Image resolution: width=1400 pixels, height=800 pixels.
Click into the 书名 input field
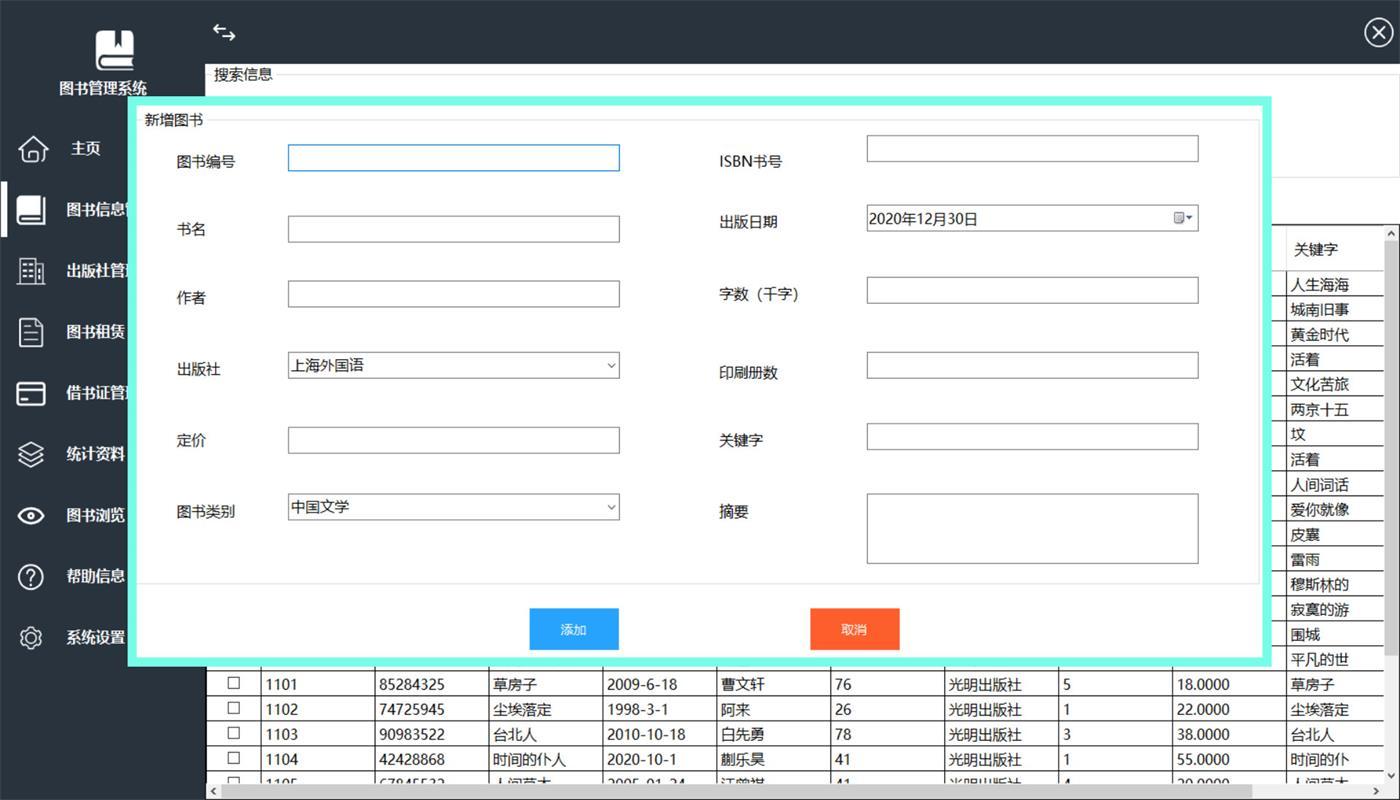453,229
